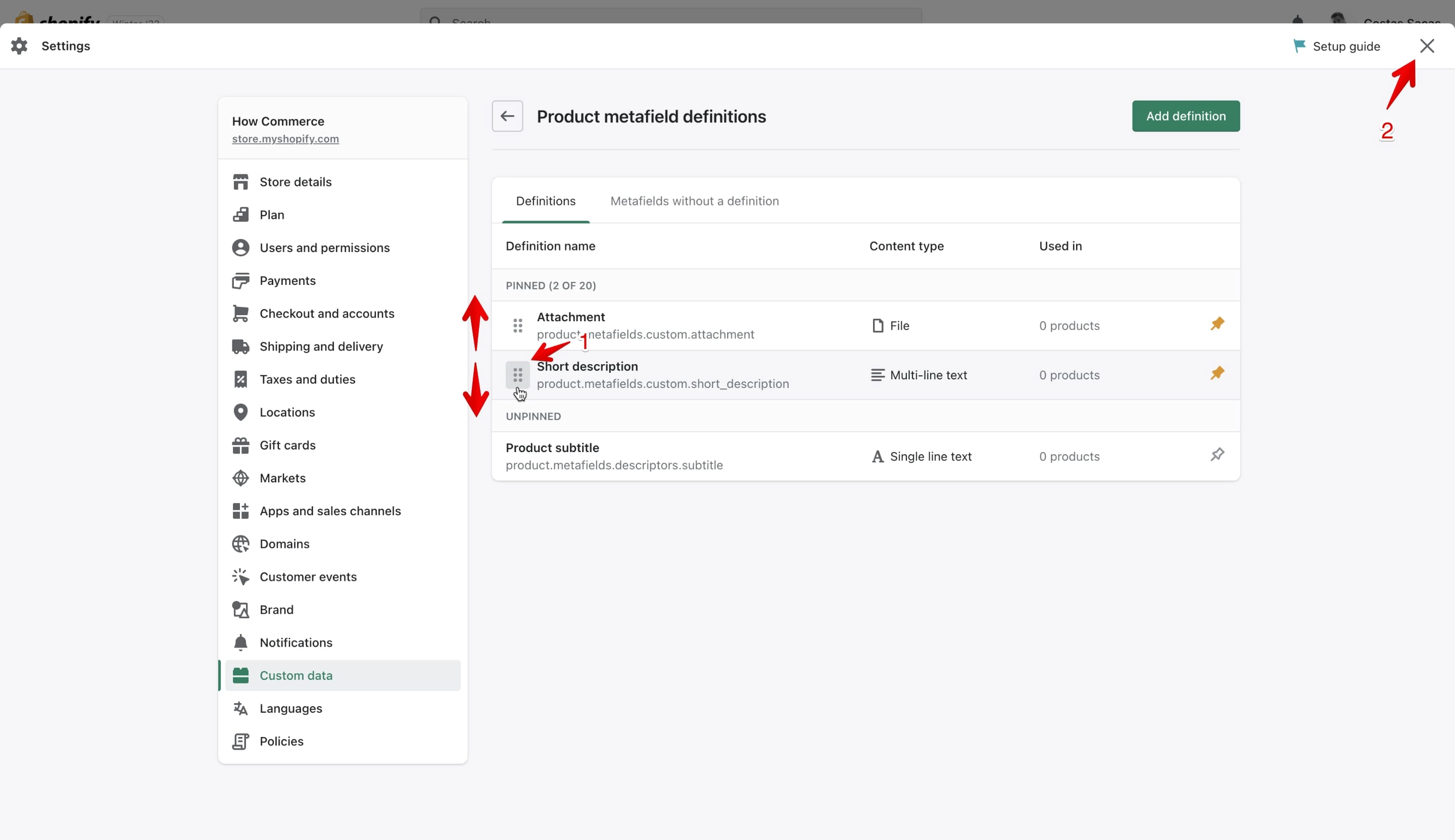Click the background search field
The width and height of the screenshot is (1455, 840).
pos(671,16)
